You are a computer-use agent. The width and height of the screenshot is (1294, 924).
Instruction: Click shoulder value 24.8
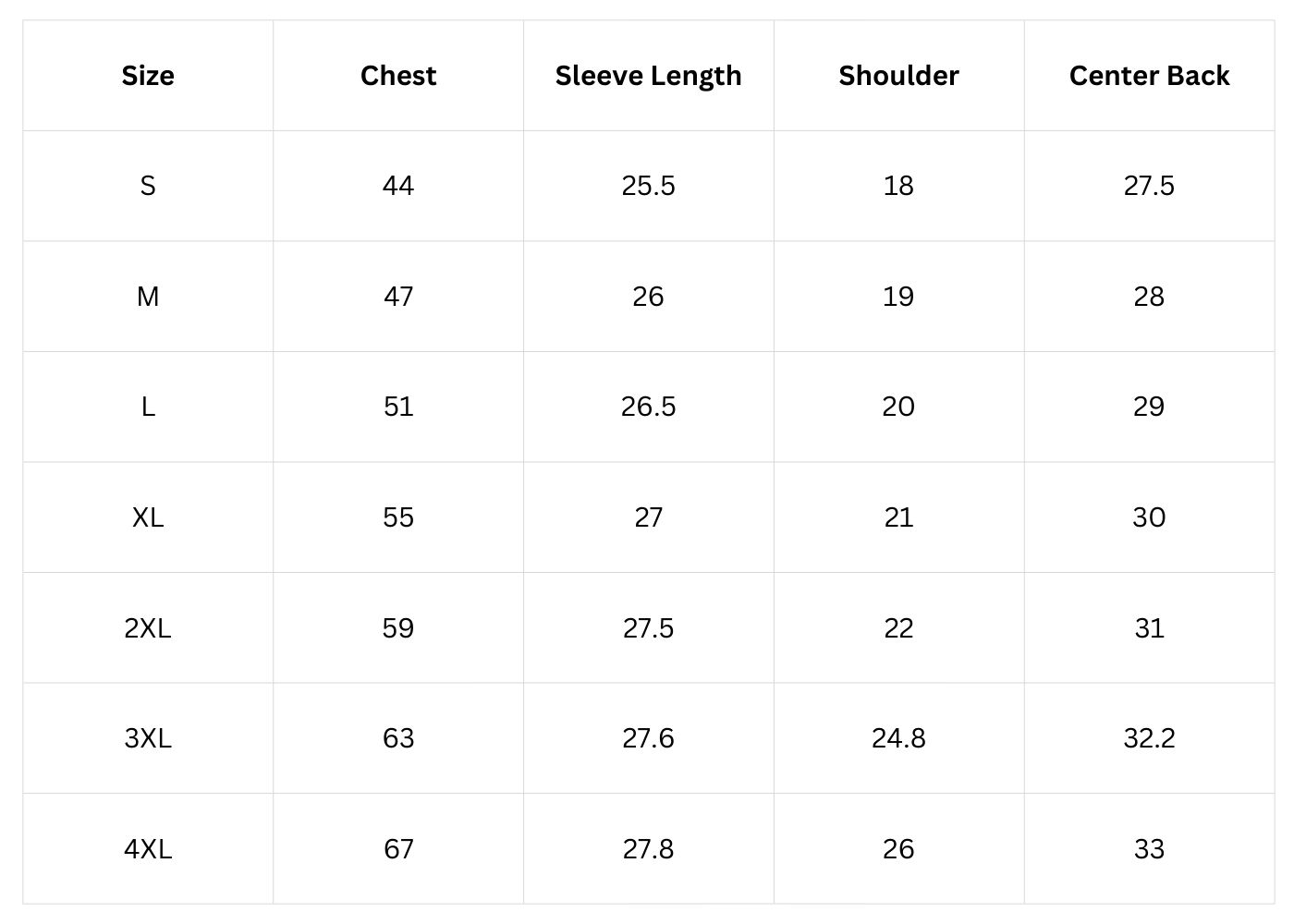tap(898, 738)
